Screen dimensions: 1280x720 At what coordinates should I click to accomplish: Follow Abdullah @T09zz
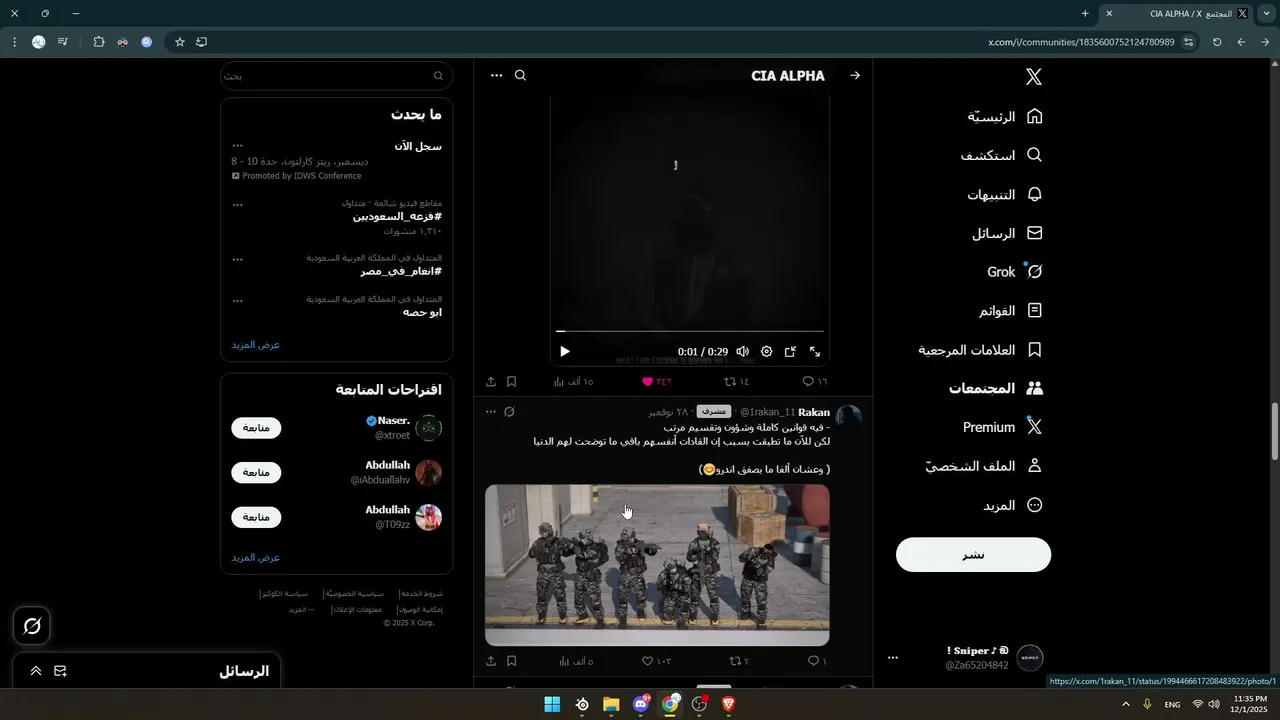tap(257, 517)
